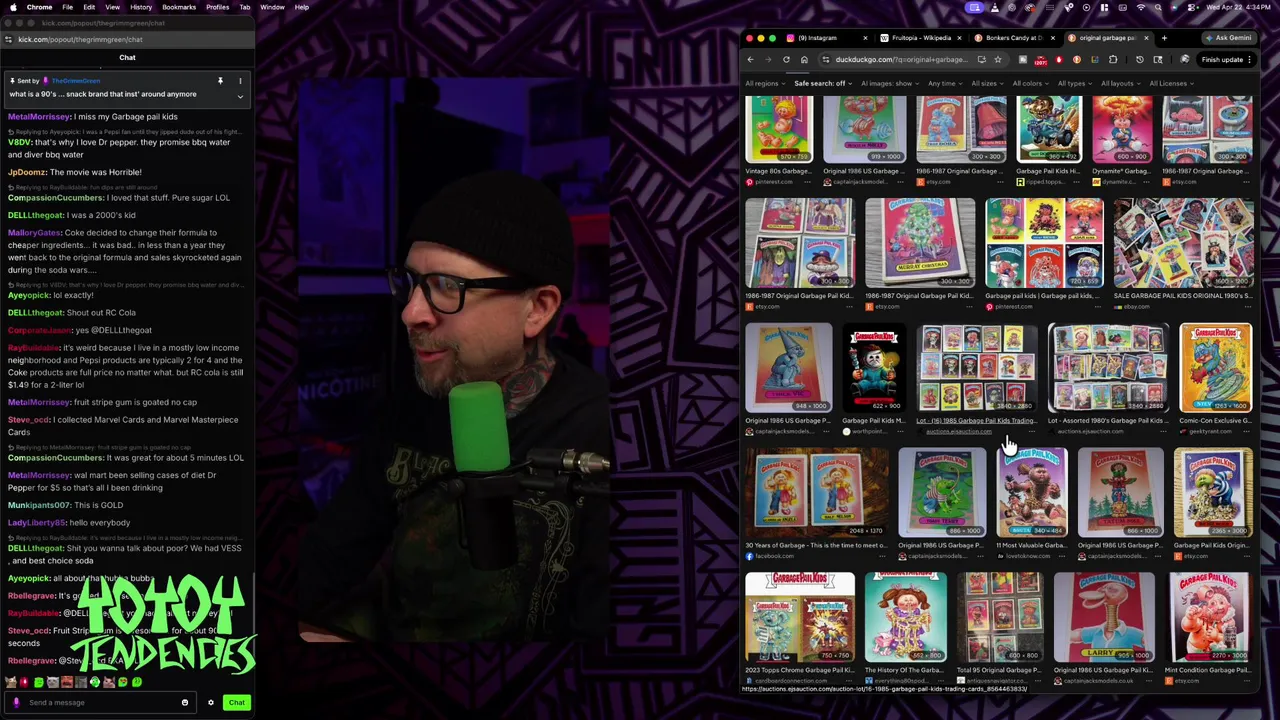Open new browser tab with plus
Image resolution: width=1280 pixels, height=720 pixels.
coord(1164,38)
